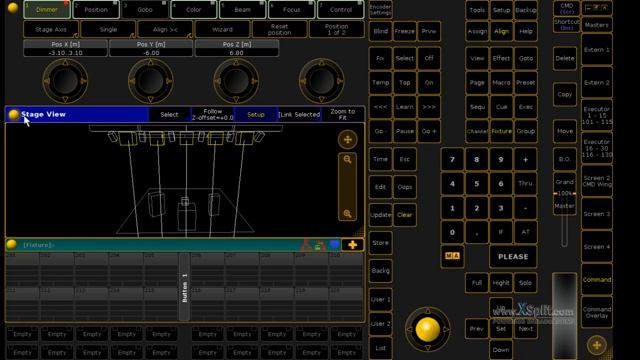The height and width of the screenshot is (360, 640).
Task: Click the highlighted Fixture key
Action: pos(501,131)
